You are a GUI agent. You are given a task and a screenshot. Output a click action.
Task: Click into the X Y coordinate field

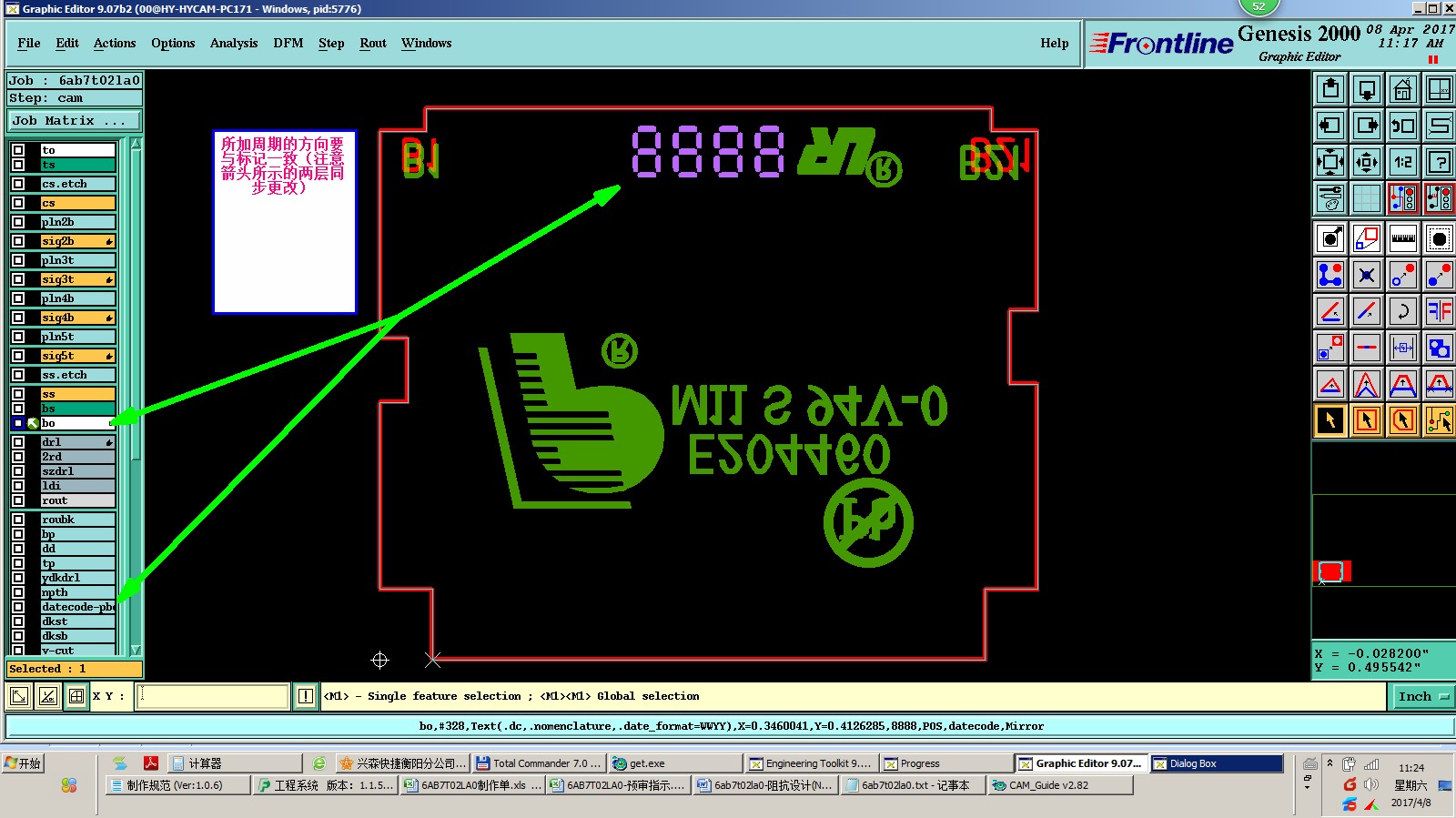pyautogui.click(x=212, y=696)
